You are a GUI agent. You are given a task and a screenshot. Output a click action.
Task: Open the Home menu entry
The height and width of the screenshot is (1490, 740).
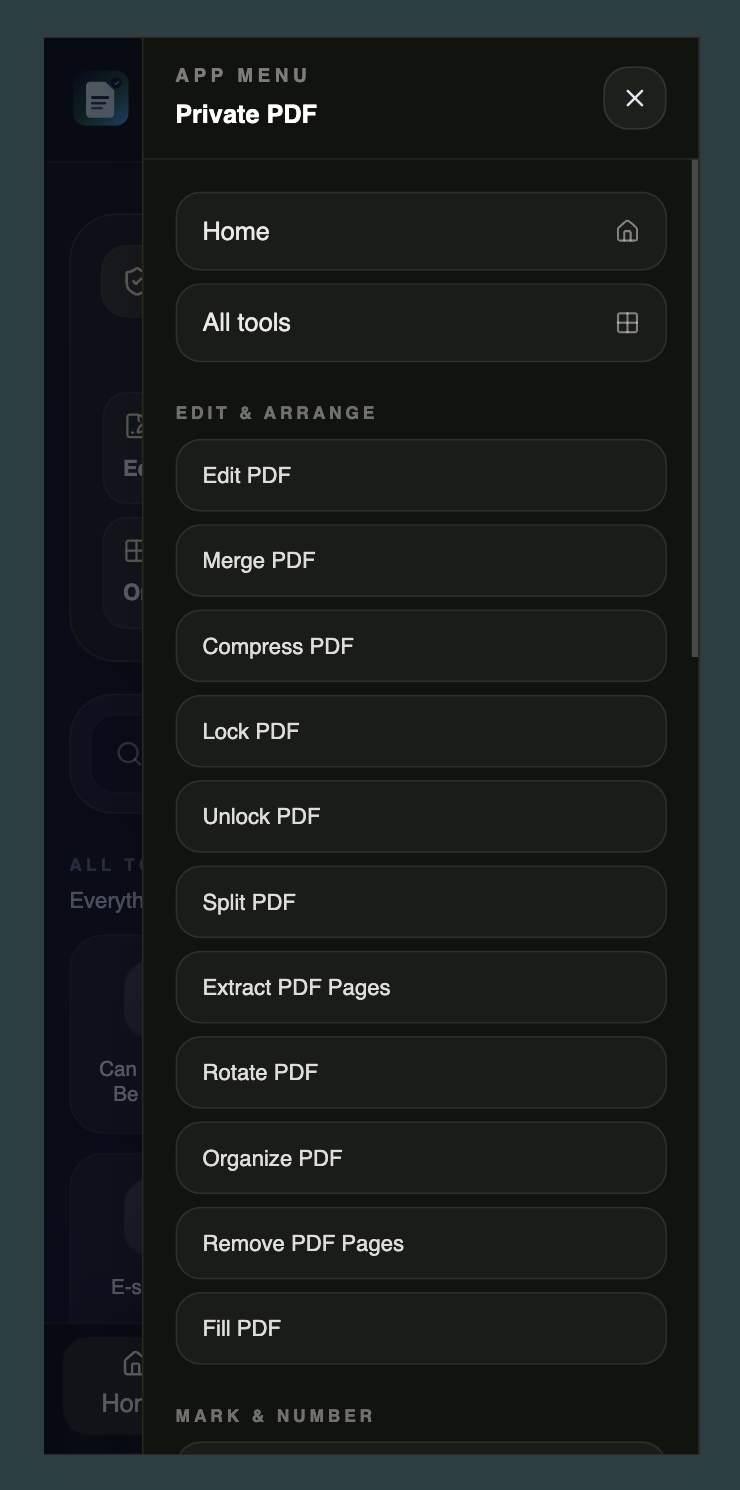420,231
